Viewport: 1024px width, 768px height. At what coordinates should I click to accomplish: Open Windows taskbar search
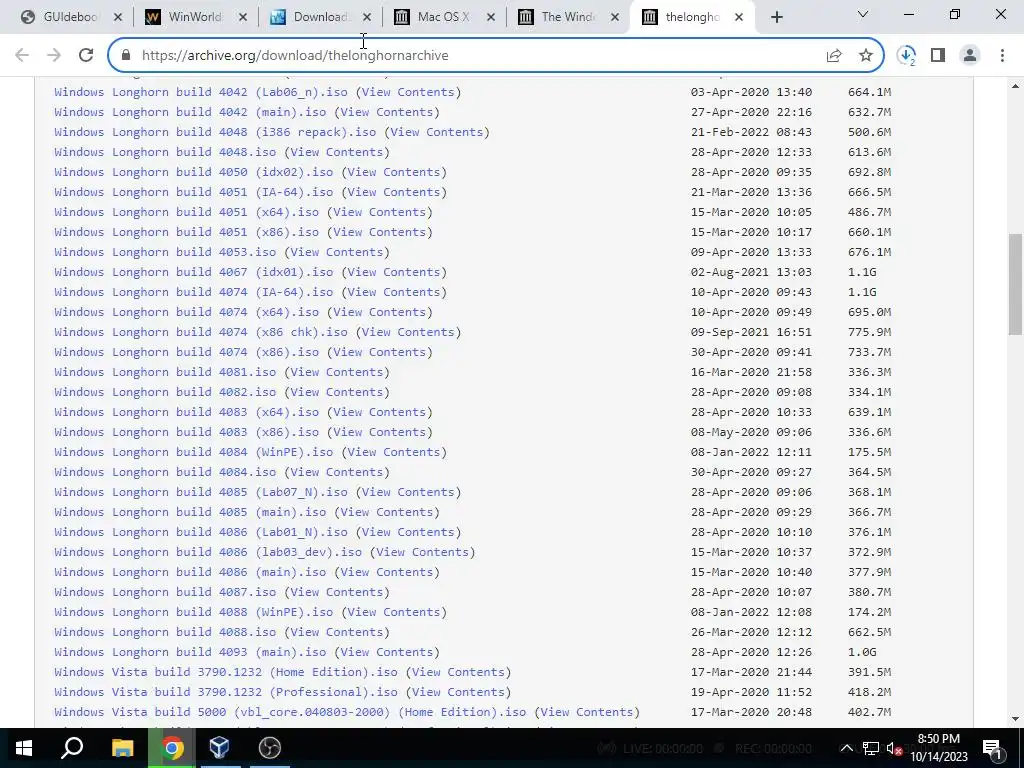coord(72,748)
